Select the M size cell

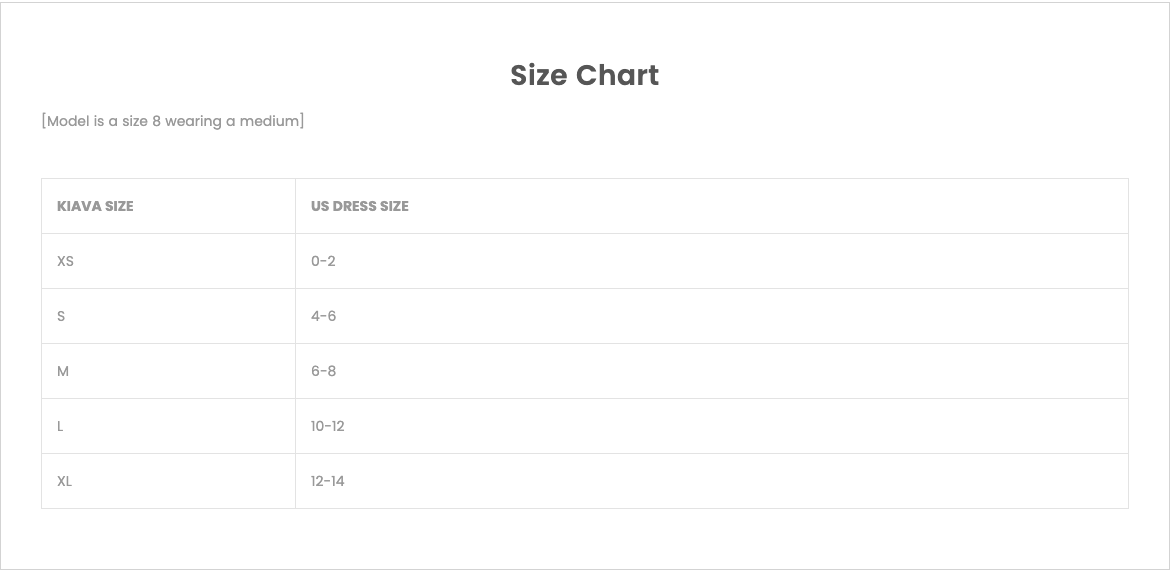[x=63, y=371]
